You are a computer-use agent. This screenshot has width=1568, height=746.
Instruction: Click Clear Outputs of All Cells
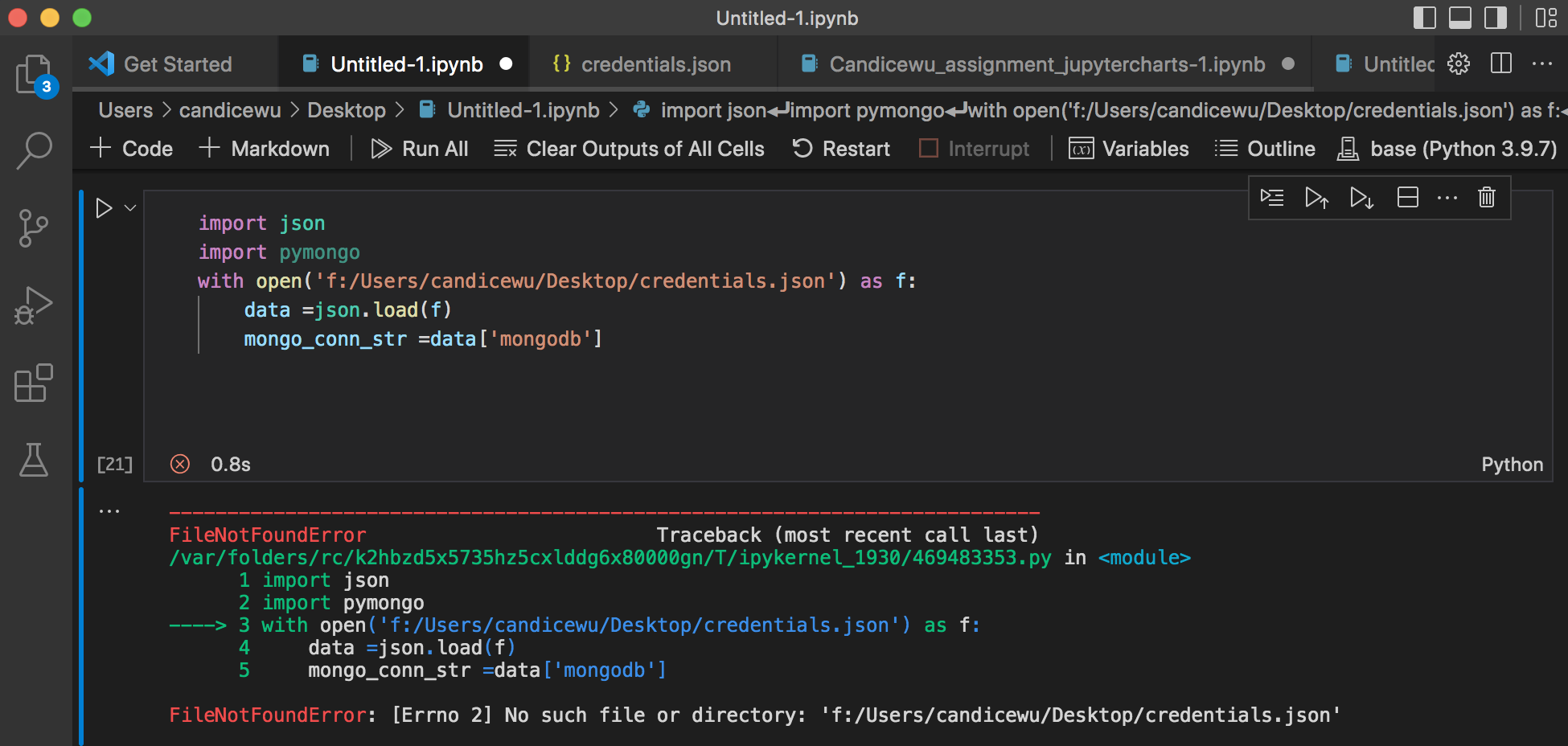point(629,149)
